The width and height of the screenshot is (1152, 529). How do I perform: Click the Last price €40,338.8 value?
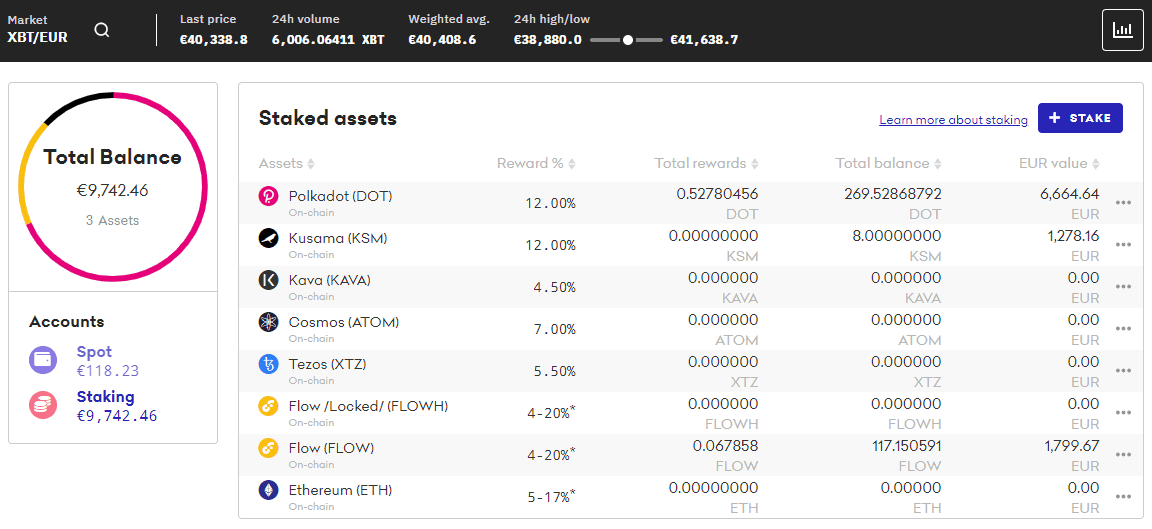click(x=213, y=40)
